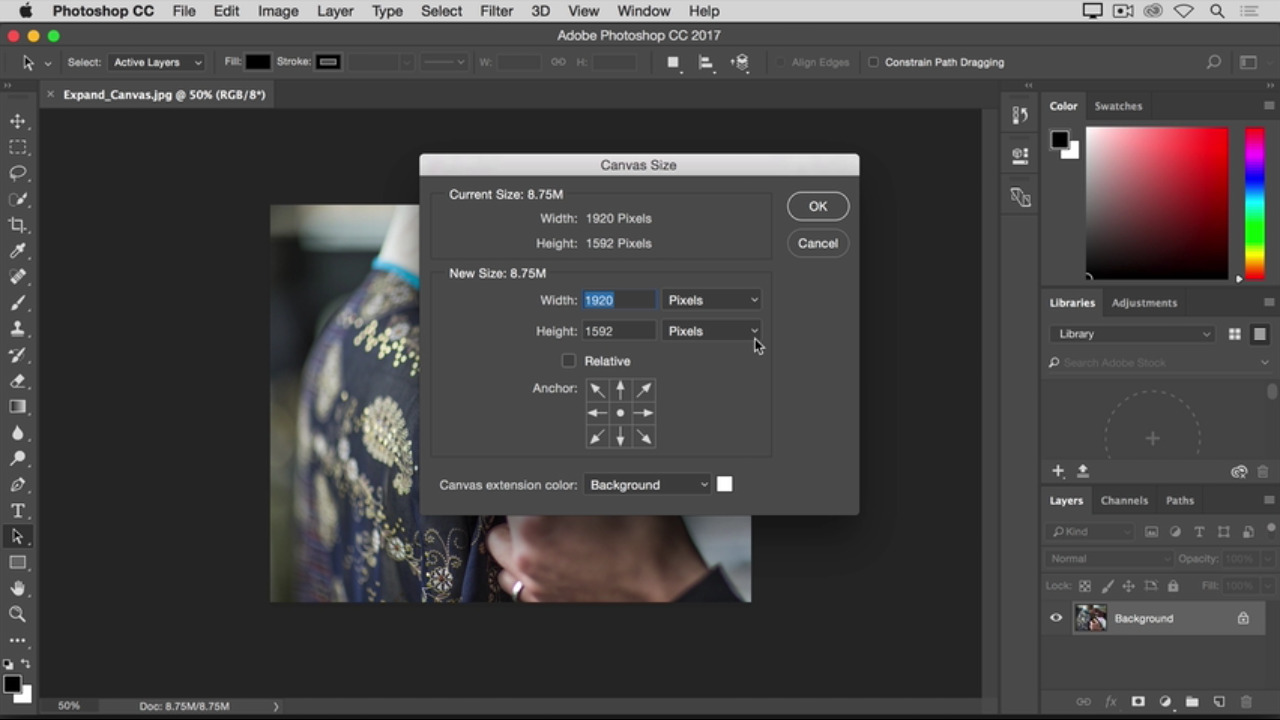Viewport: 1280px width, 720px height.
Task: Toggle Constrain Path Dragging checkbox
Action: 873,62
